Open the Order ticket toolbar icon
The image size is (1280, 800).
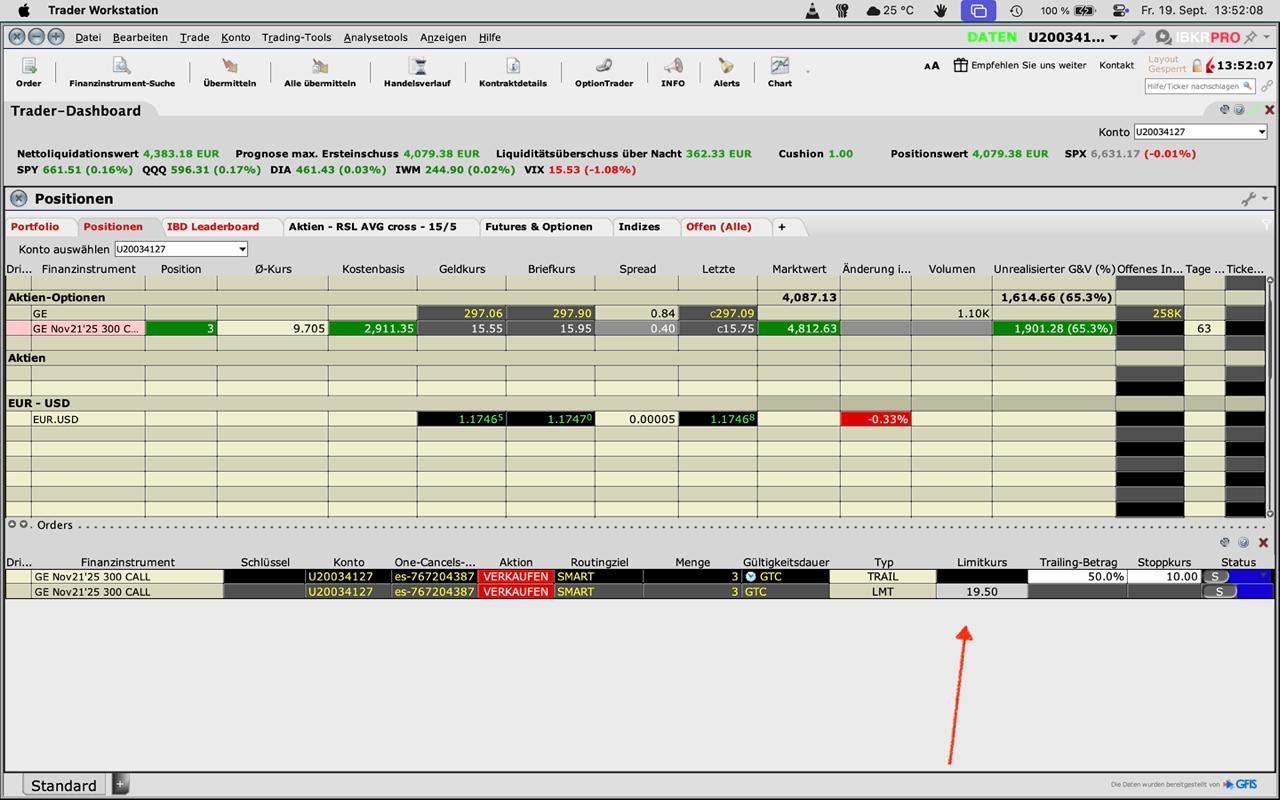point(29,70)
